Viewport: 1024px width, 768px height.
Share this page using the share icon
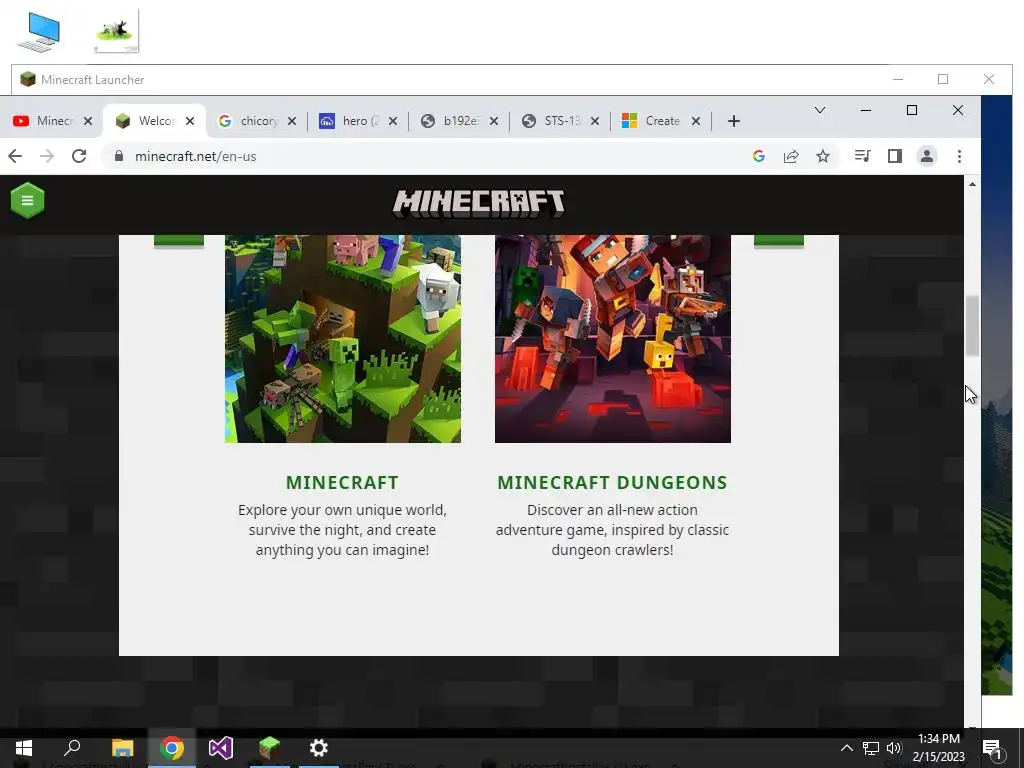(791, 156)
